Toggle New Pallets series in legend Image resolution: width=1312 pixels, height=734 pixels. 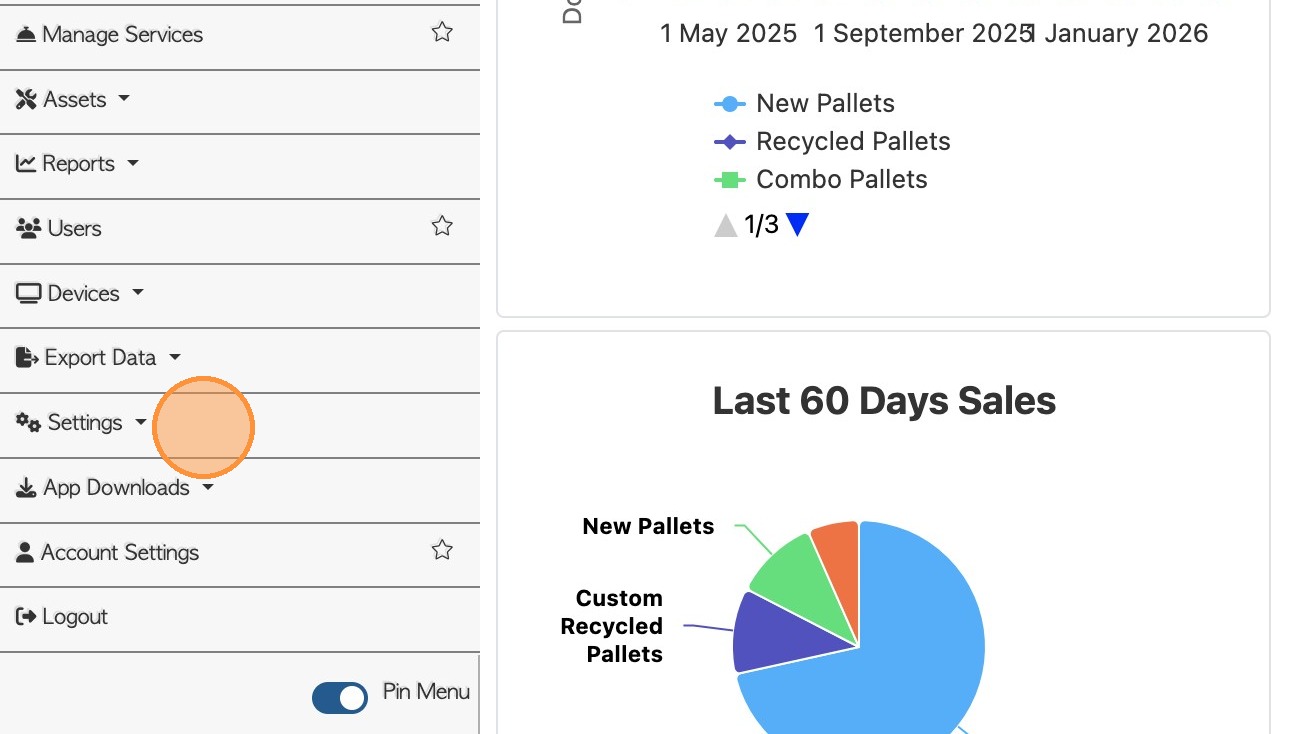824,104
